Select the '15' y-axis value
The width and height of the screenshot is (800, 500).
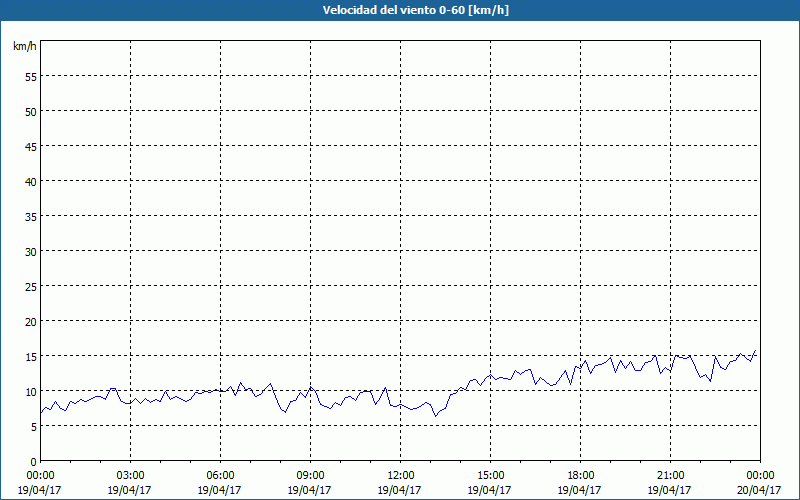click(31, 356)
